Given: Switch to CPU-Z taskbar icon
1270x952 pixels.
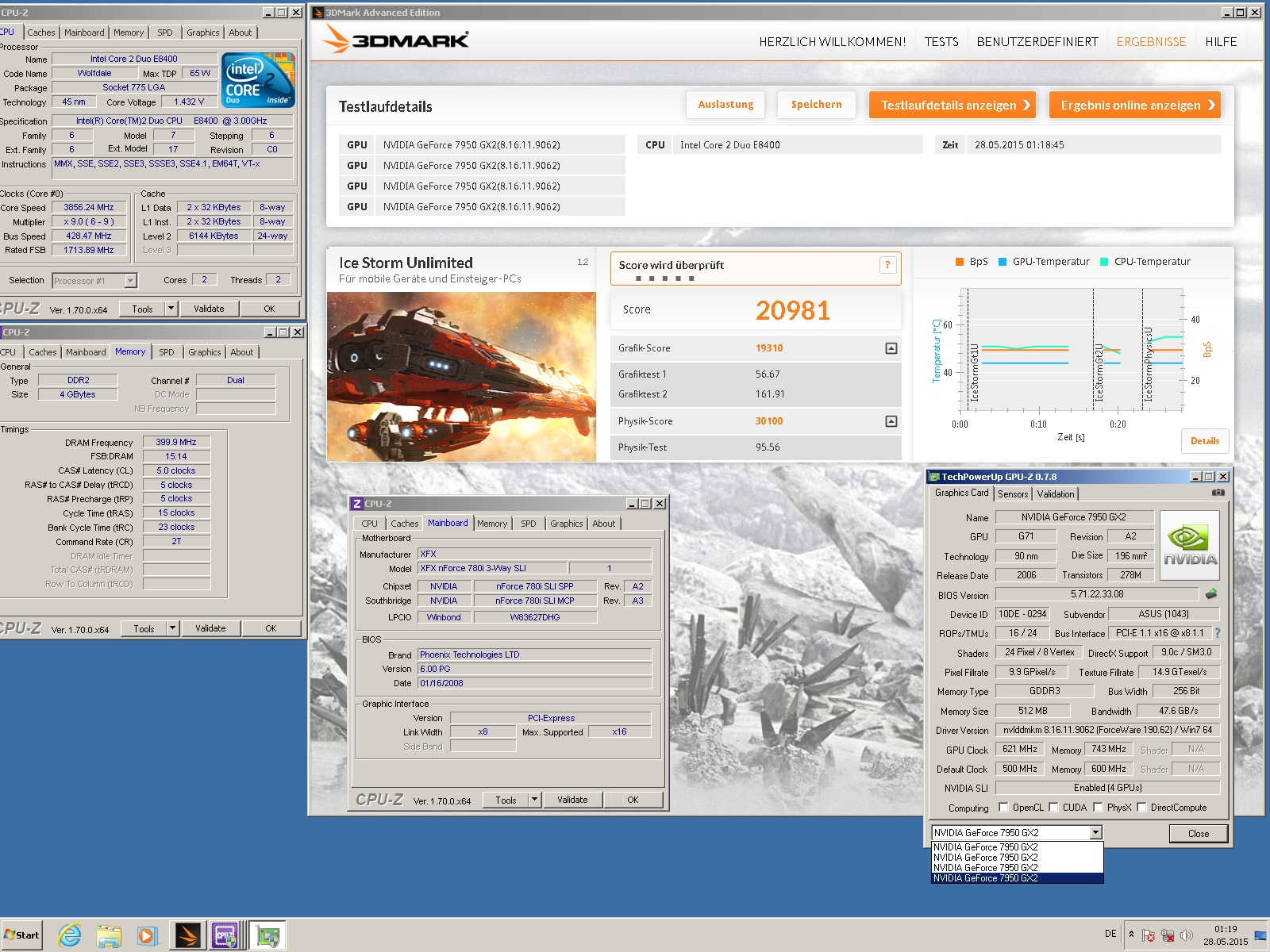Looking at the screenshot, I should (x=226, y=936).
